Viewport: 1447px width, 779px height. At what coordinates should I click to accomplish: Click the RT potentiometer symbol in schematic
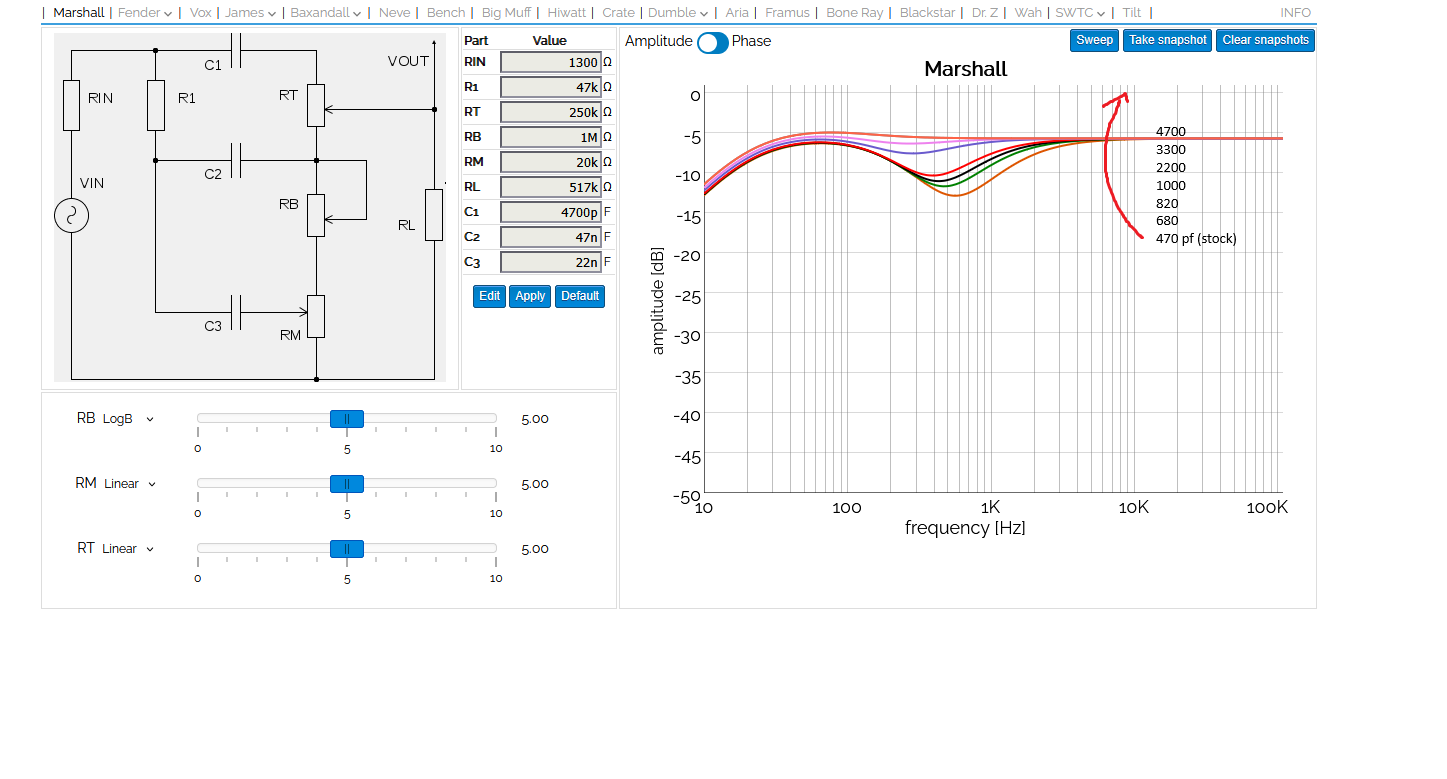[316, 106]
